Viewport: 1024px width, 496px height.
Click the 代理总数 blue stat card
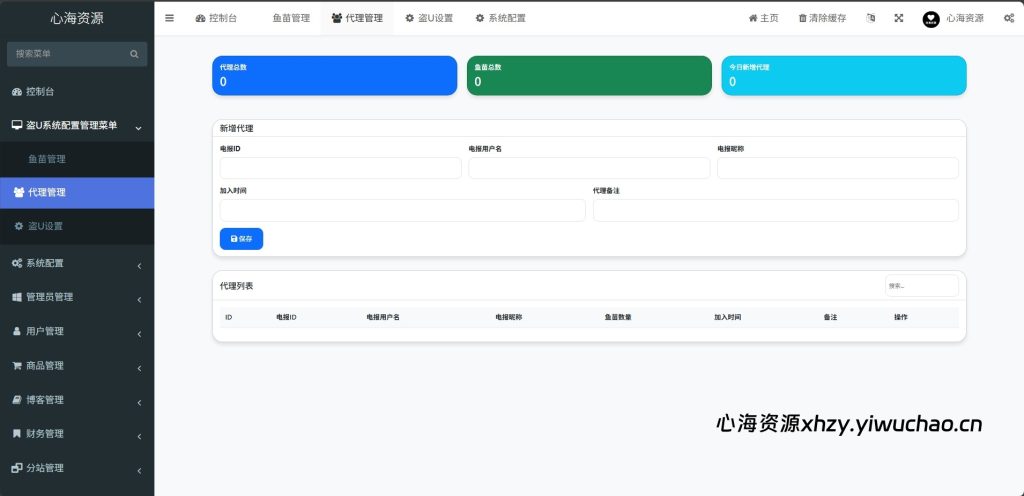(x=334, y=76)
